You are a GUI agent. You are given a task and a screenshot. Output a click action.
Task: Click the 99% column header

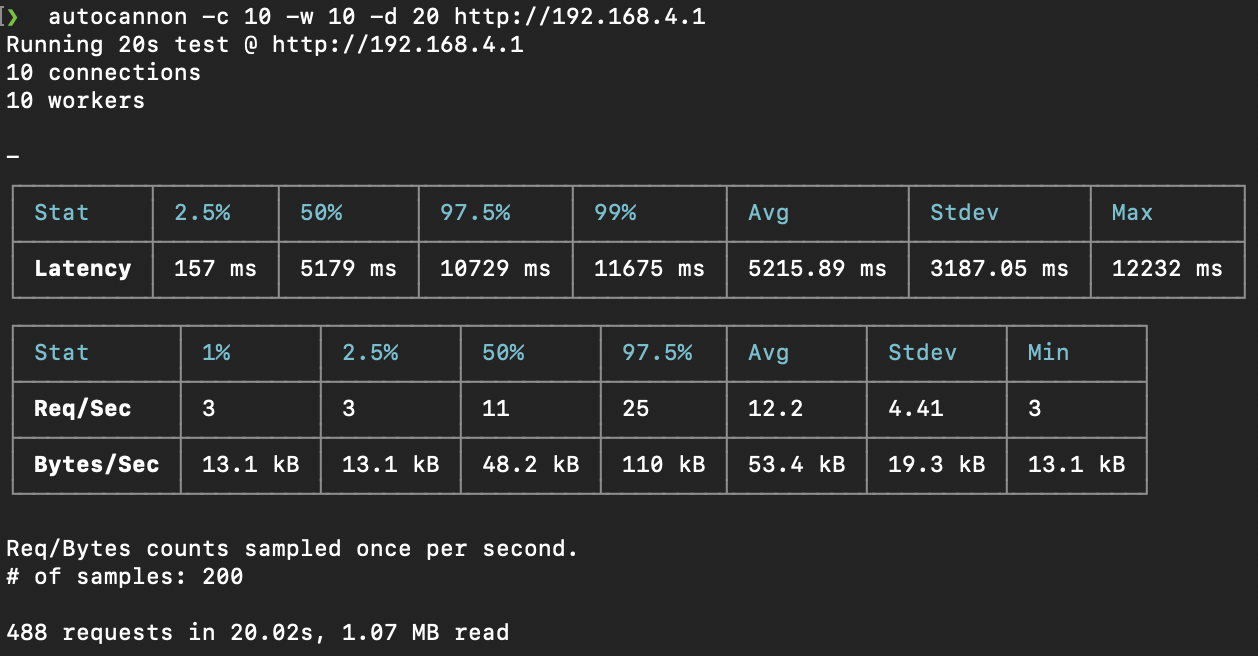click(615, 213)
